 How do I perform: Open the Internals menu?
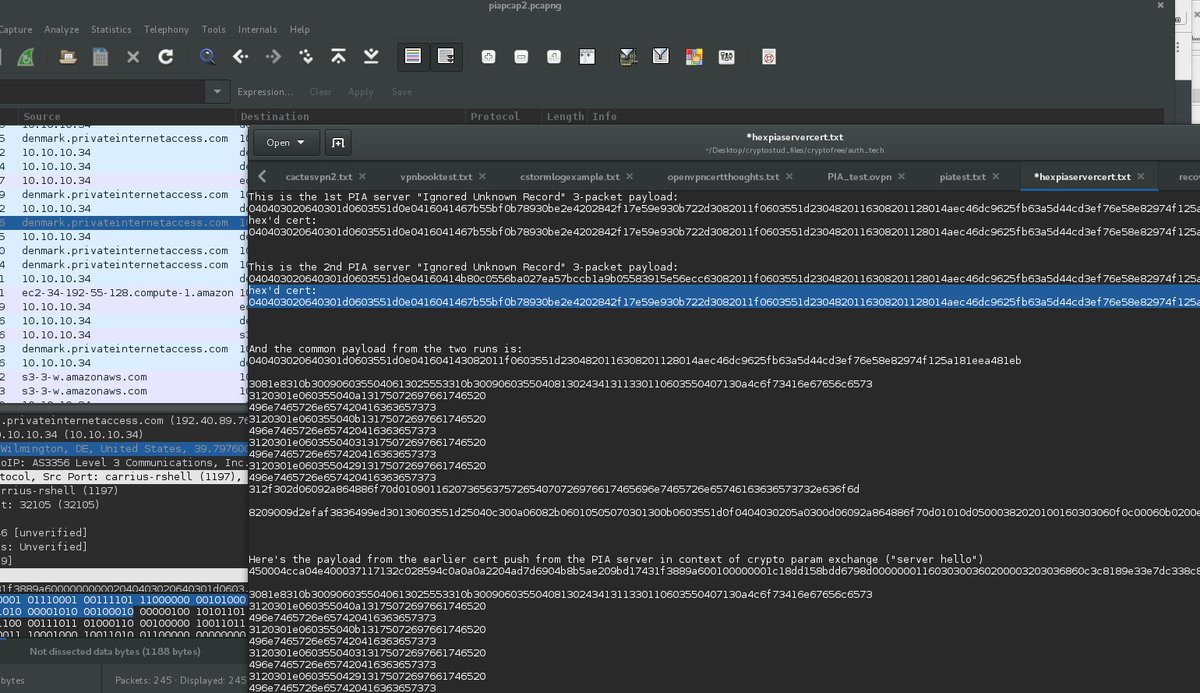259,30
